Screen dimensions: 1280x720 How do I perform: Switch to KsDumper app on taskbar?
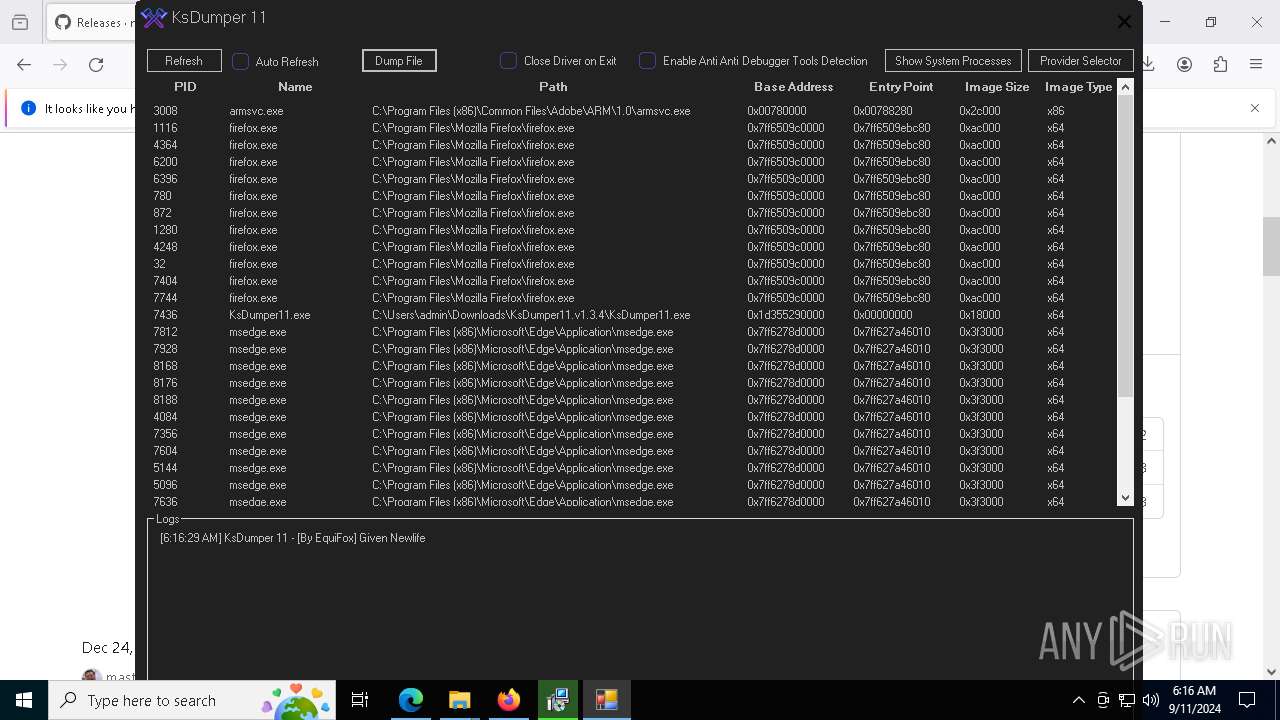606,700
